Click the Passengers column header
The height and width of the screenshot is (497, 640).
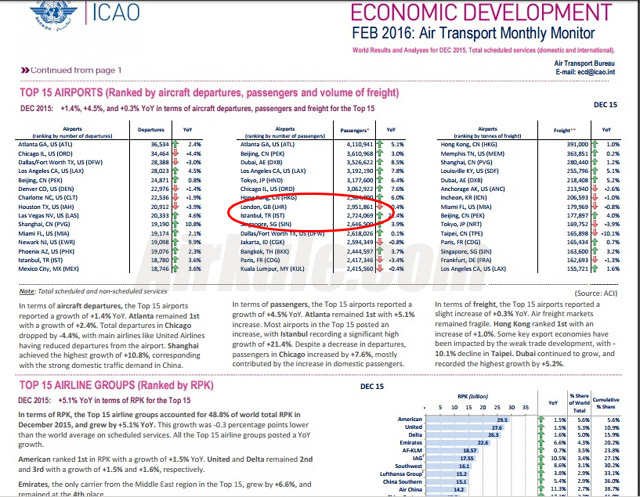pyautogui.click(x=354, y=130)
